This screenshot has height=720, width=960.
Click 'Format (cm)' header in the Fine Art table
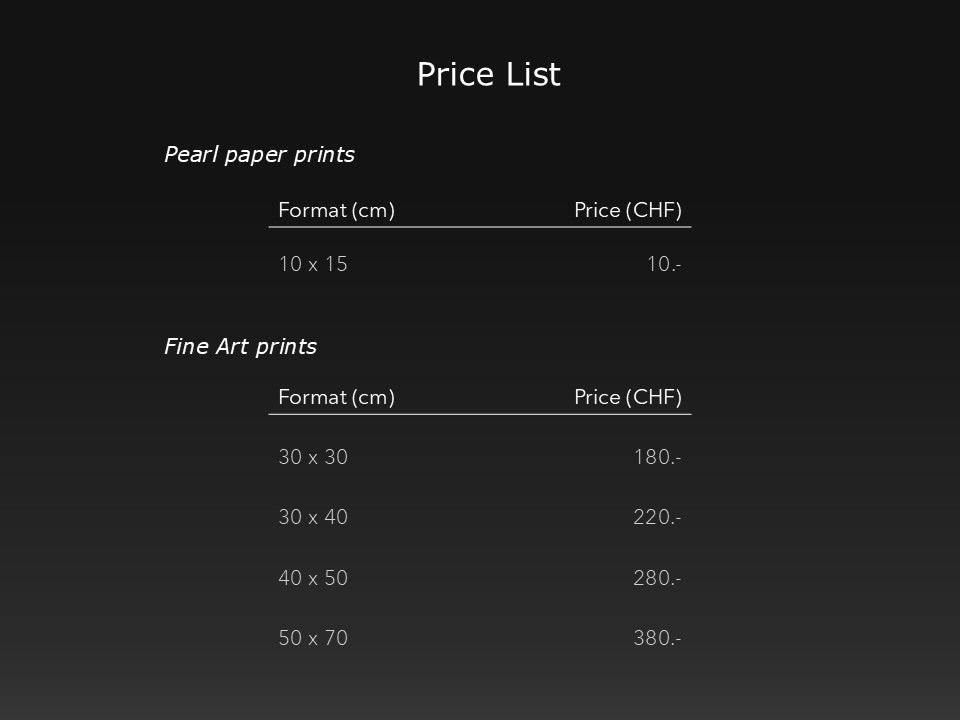tap(336, 397)
